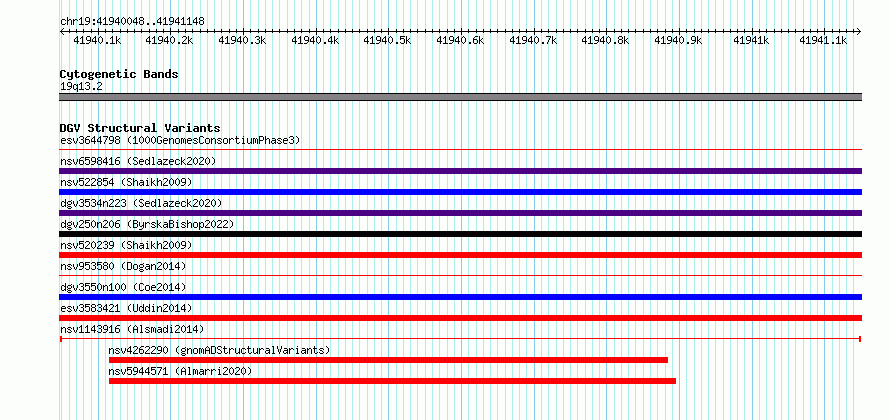Image resolution: width=890 pixels, height=420 pixels.
Task: Click ruler position 41940.2k
Action: tap(170, 40)
